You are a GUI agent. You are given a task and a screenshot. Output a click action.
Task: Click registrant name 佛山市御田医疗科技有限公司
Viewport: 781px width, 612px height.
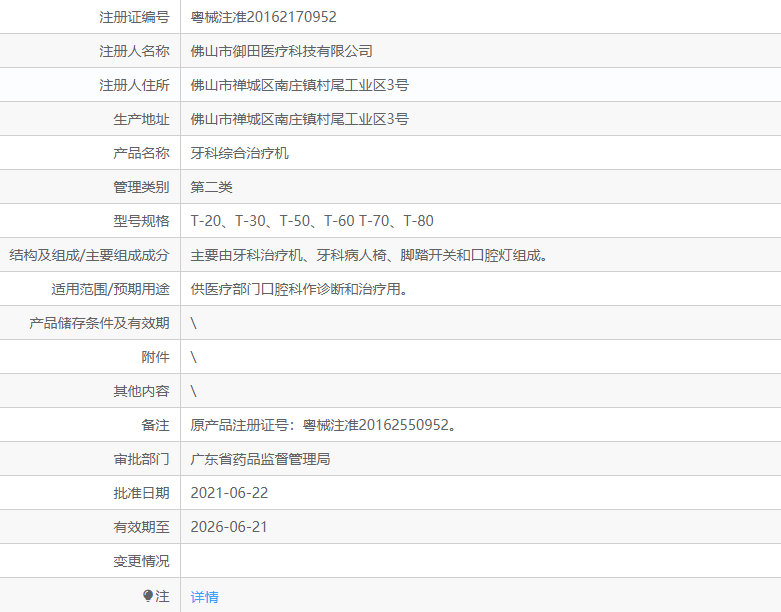pyautogui.click(x=281, y=51)
